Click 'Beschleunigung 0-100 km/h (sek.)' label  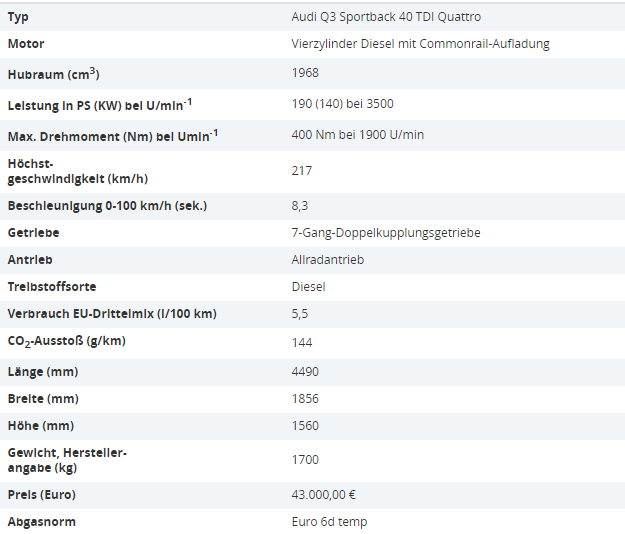pos(107,206)
